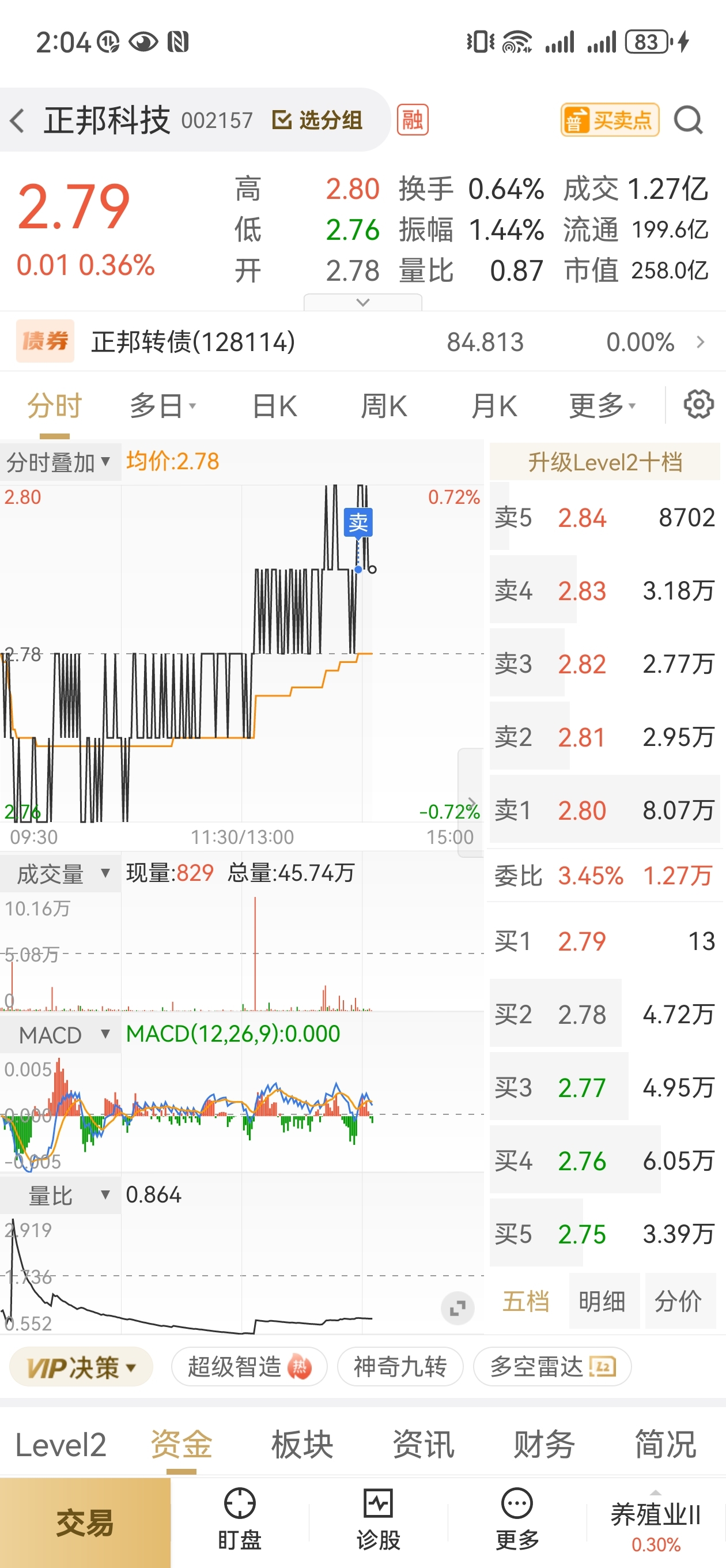Open the 买卖点 buy-sell points badge
Image resolution: width=726 pixels, height=1568 pixels.
[610, 120]
